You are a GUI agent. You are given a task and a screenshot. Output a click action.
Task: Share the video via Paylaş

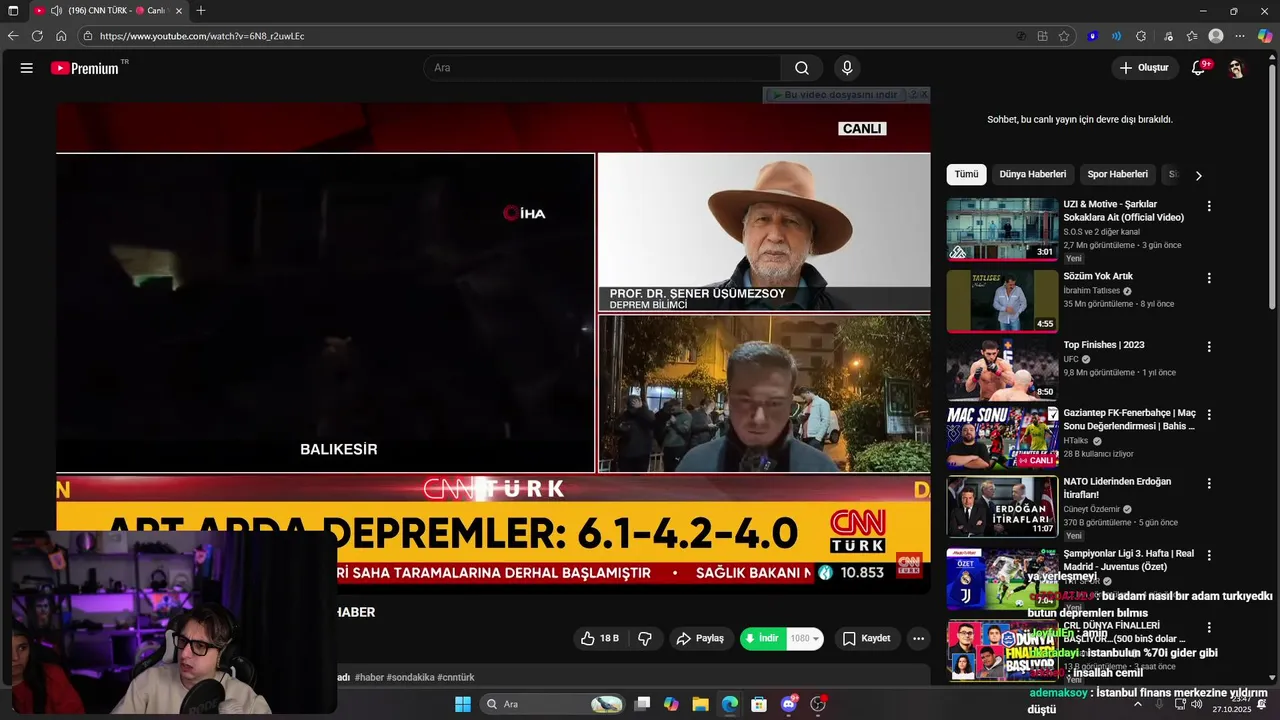coord(700,638)
